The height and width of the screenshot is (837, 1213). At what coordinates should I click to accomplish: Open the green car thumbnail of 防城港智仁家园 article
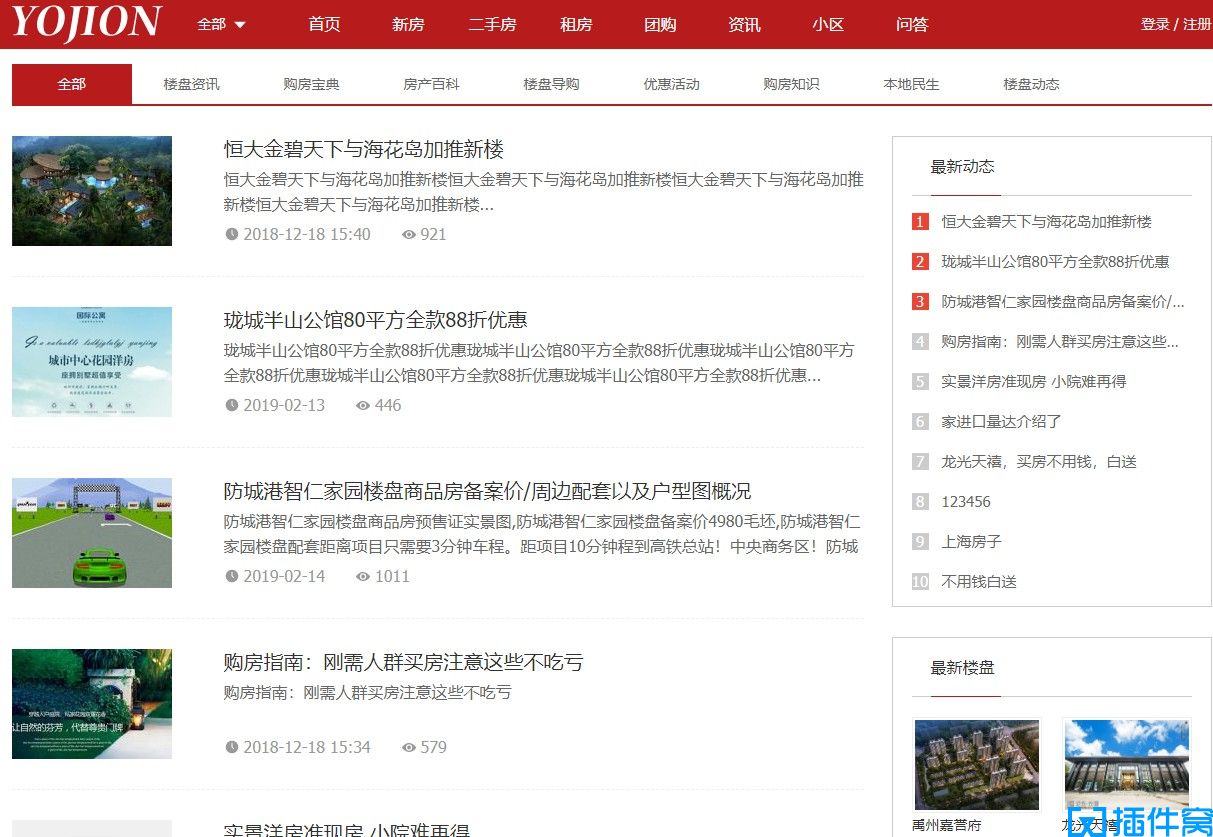pos(92,533)
